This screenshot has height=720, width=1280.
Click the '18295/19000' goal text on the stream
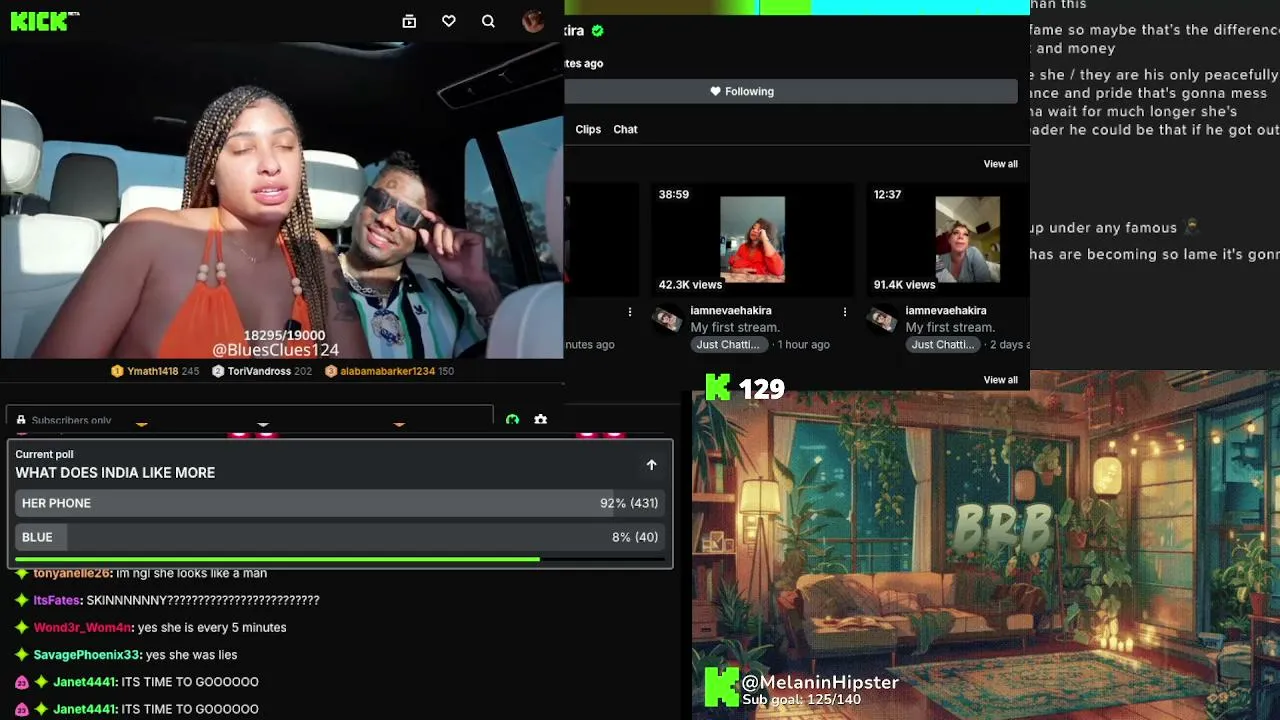[285, 335]
